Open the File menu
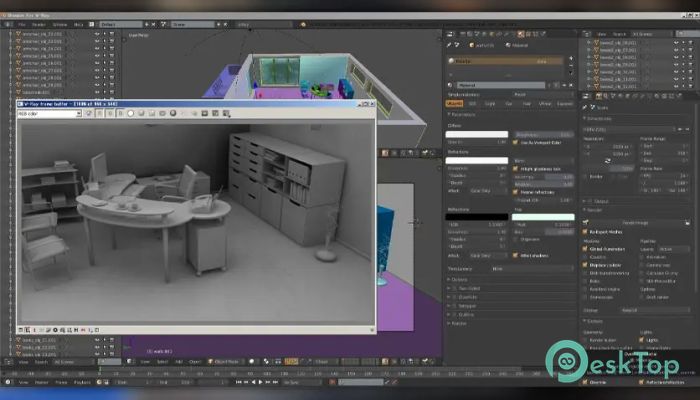This screenshot has width=700, height=400. click(21, 25)
